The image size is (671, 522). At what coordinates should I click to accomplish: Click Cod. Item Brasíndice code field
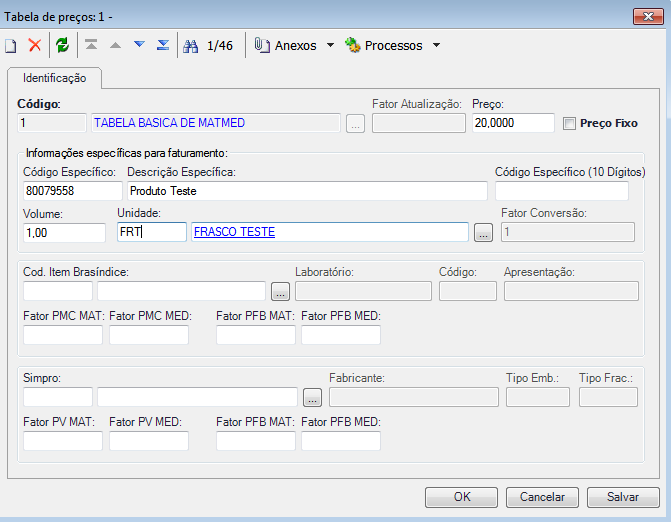click(58, 291)
